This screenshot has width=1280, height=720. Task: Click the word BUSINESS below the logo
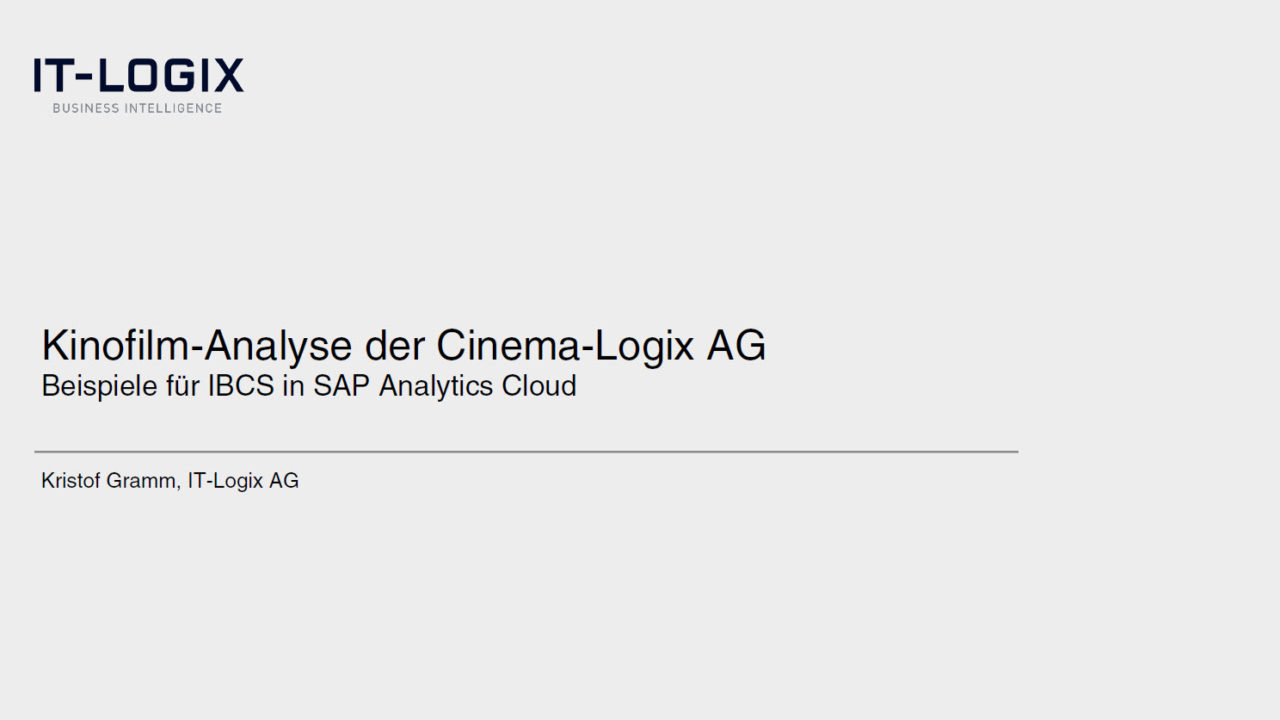(86, 108)
